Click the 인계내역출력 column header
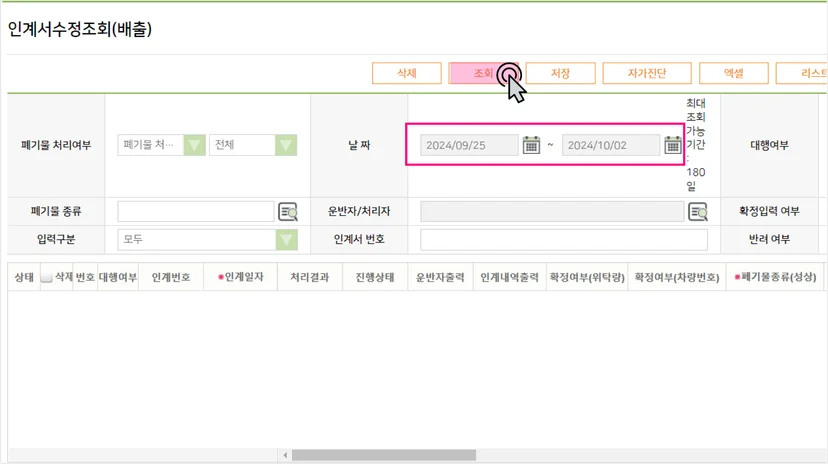828x464 pixels. tap(510, 277)
